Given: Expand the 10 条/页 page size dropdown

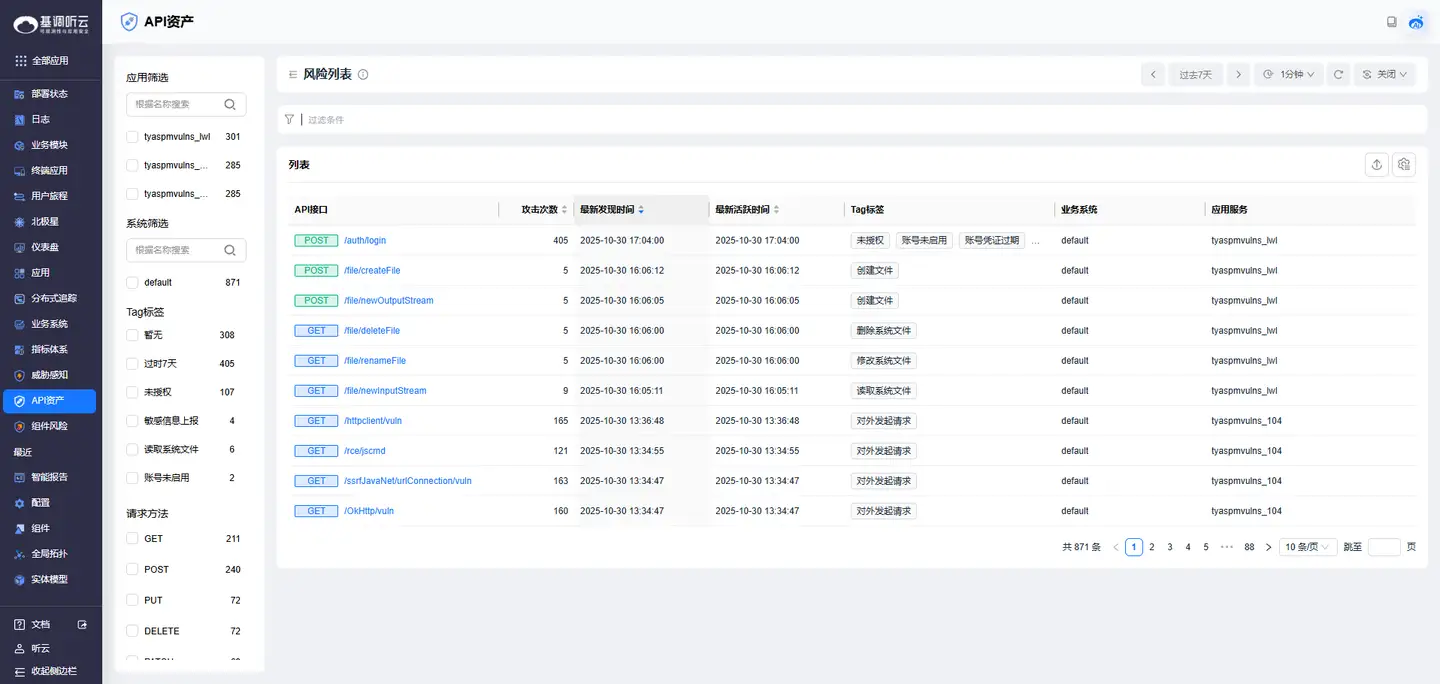Looking at the screenshot, I should coord(1308,547).
